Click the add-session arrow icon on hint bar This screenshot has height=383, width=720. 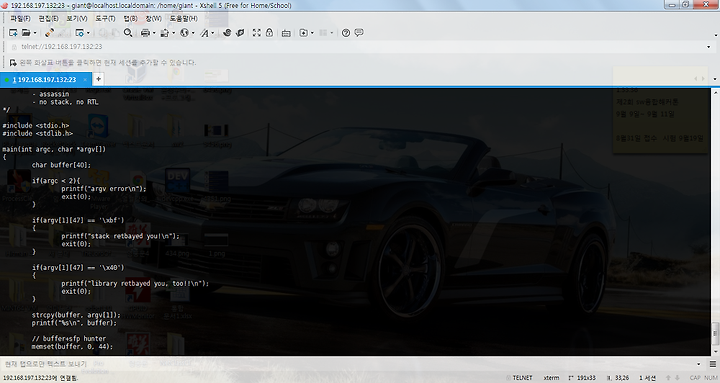click(x=13, y=62)
